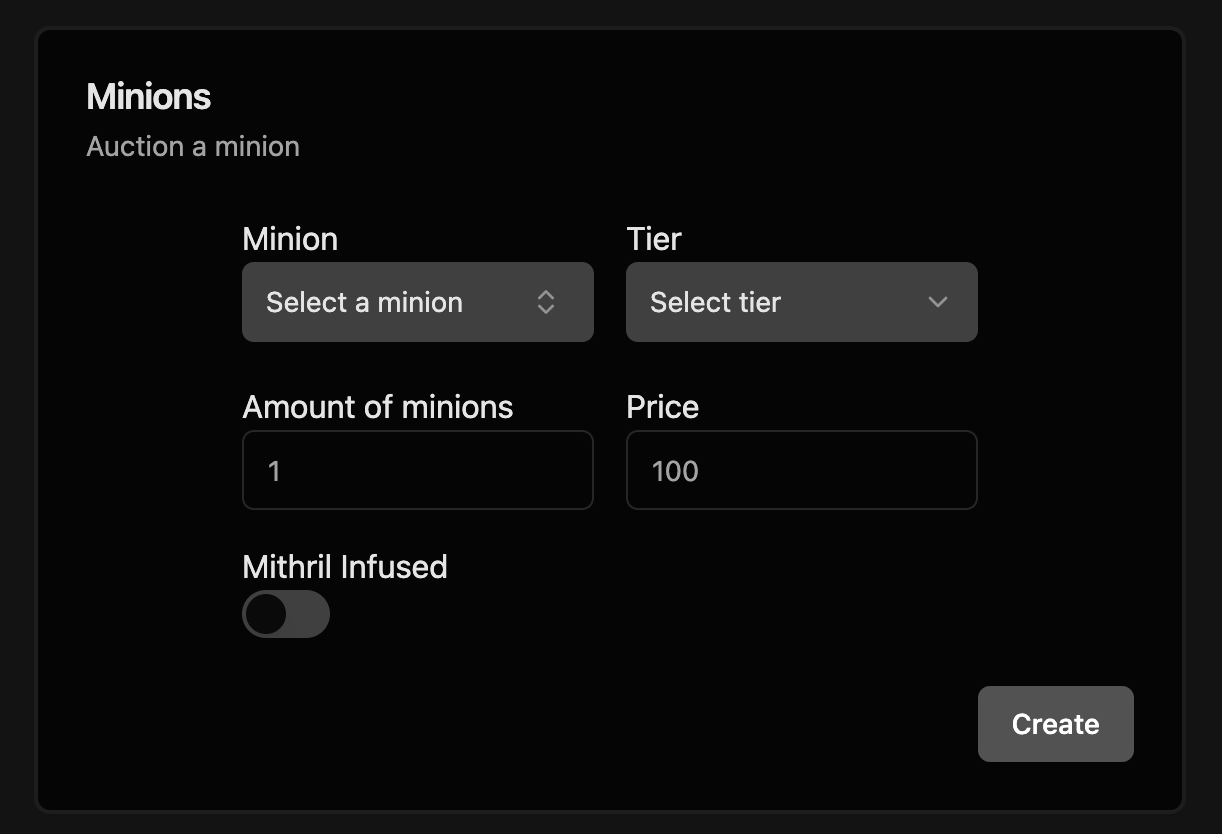The height and width of the screenshot is (834, 1222).
Task: Click the "Minions" card heading
Action: [x=149, y=97]
